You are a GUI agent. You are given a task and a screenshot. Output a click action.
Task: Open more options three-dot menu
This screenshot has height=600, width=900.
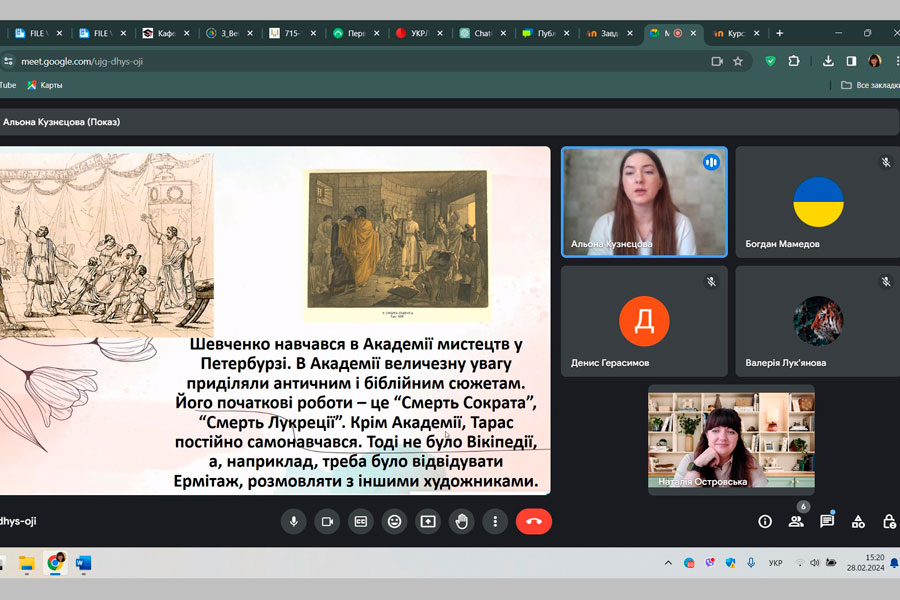click(x=495, y=521)
